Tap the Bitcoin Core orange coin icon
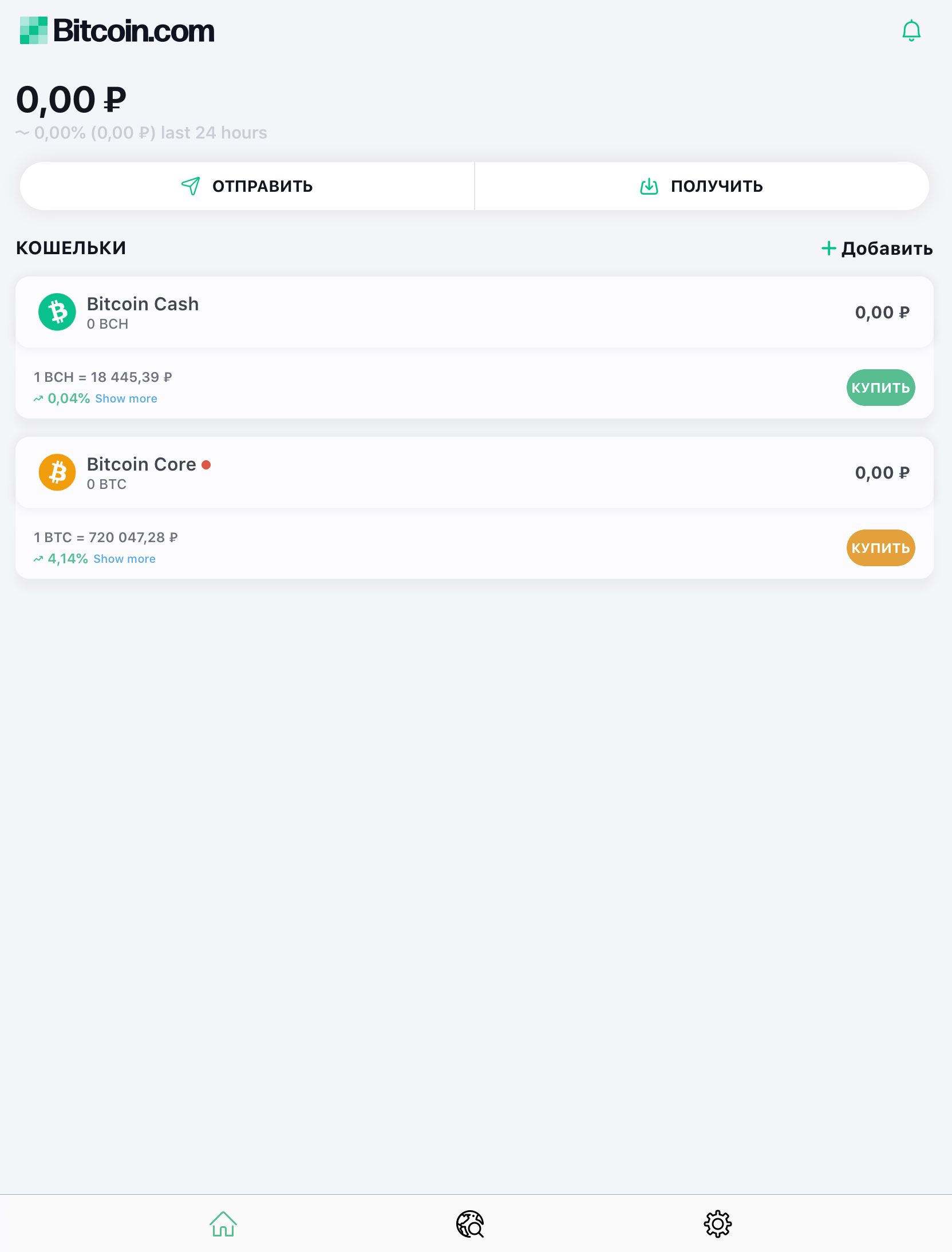Viewport: 952px width, 1252px height. click(x=57, y=472)
